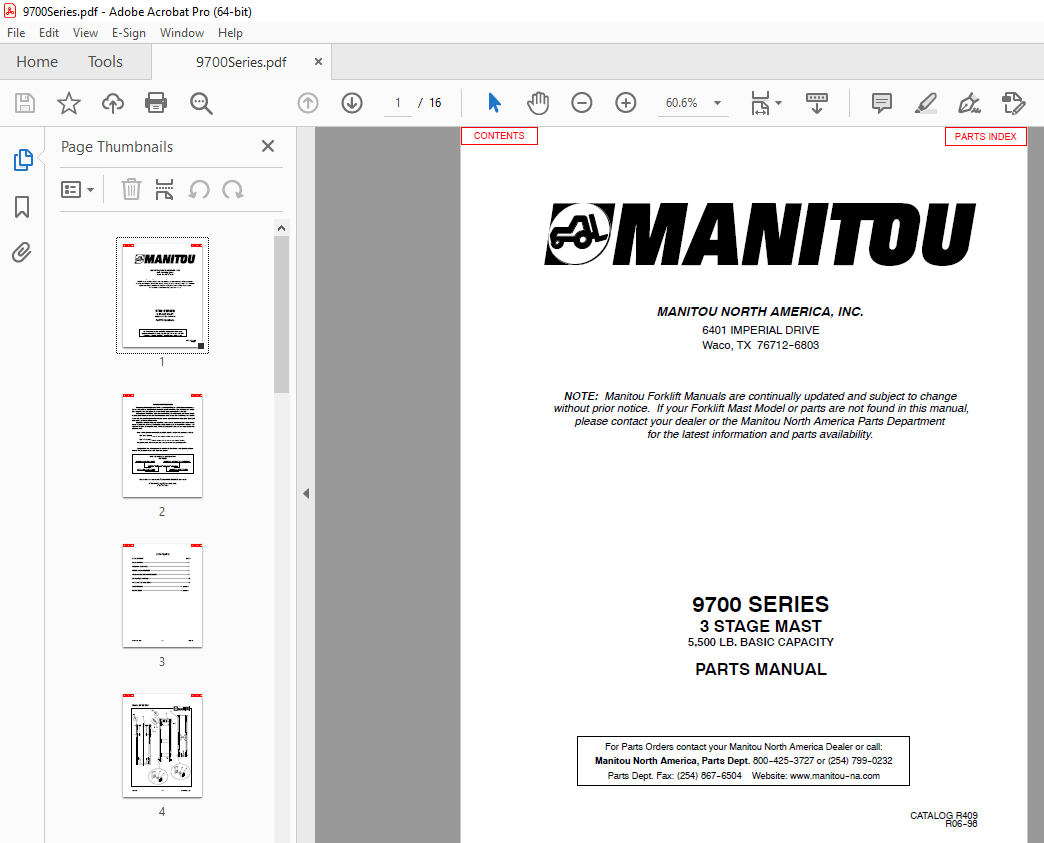Print the document with printer icon

pyautogui.click(x=156, y=103)
